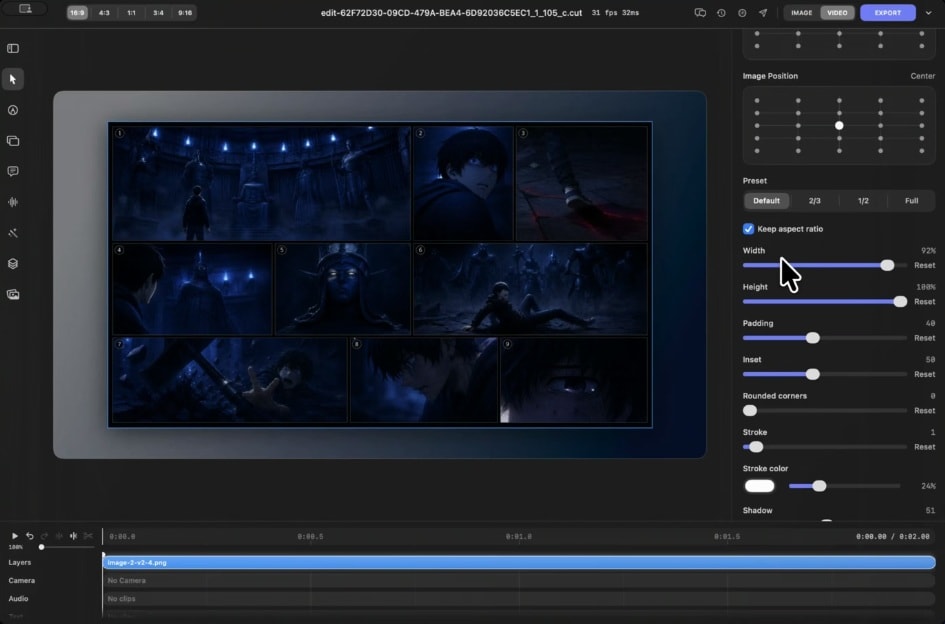
Task: Click the Width slider handle
Action: (887, 265)
